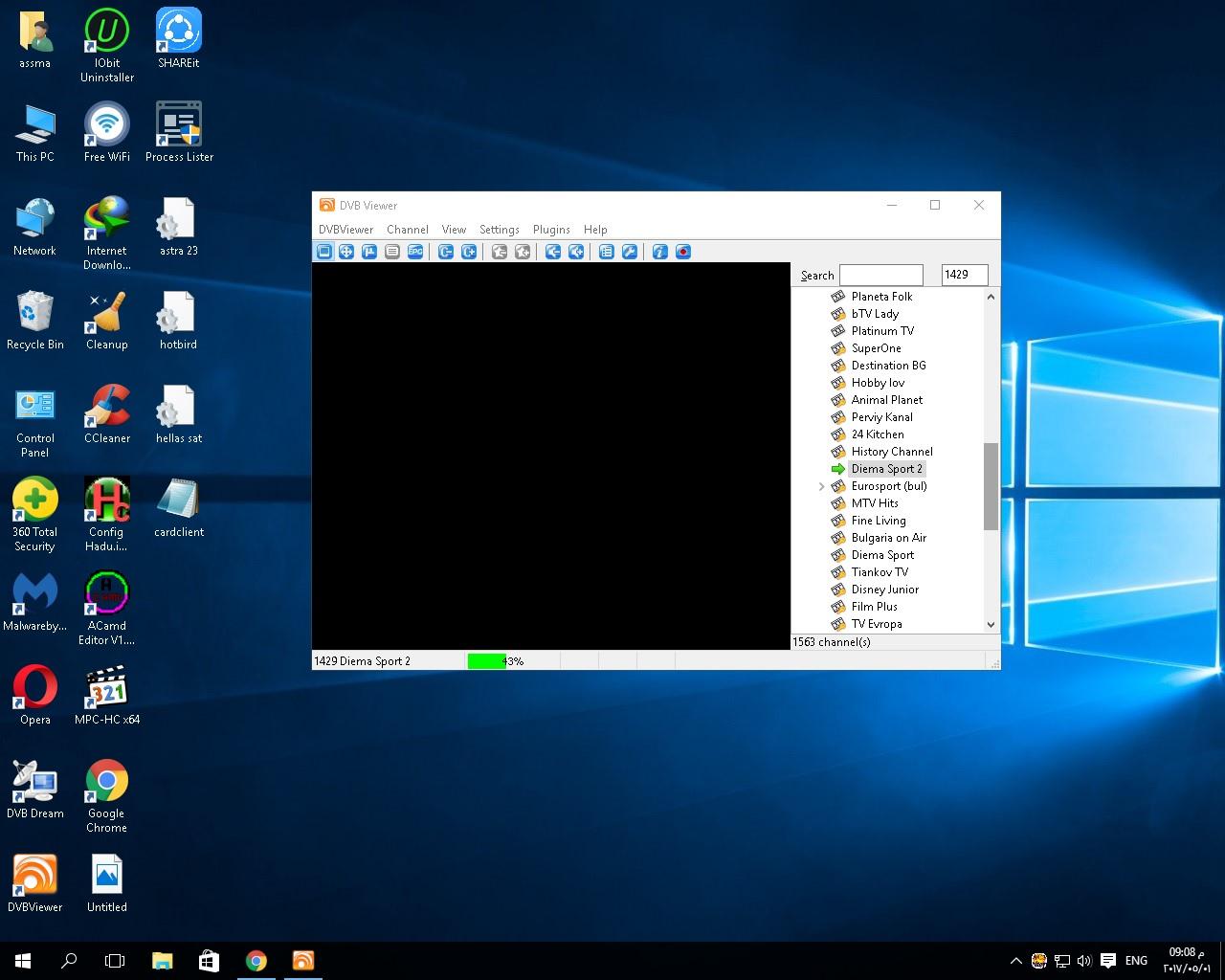
Task: Click the third toolbar icon in DVB Viewer
Action: coord(369,252)
